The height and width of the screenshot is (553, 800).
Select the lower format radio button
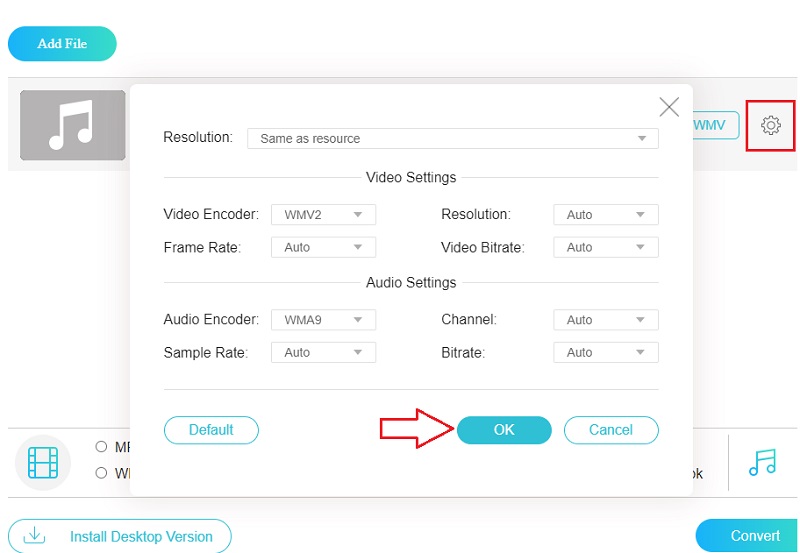point(101,473)
